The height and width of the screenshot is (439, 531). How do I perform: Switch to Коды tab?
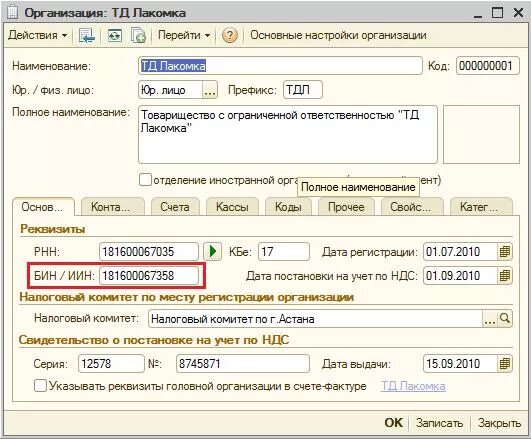pos(288,207)
